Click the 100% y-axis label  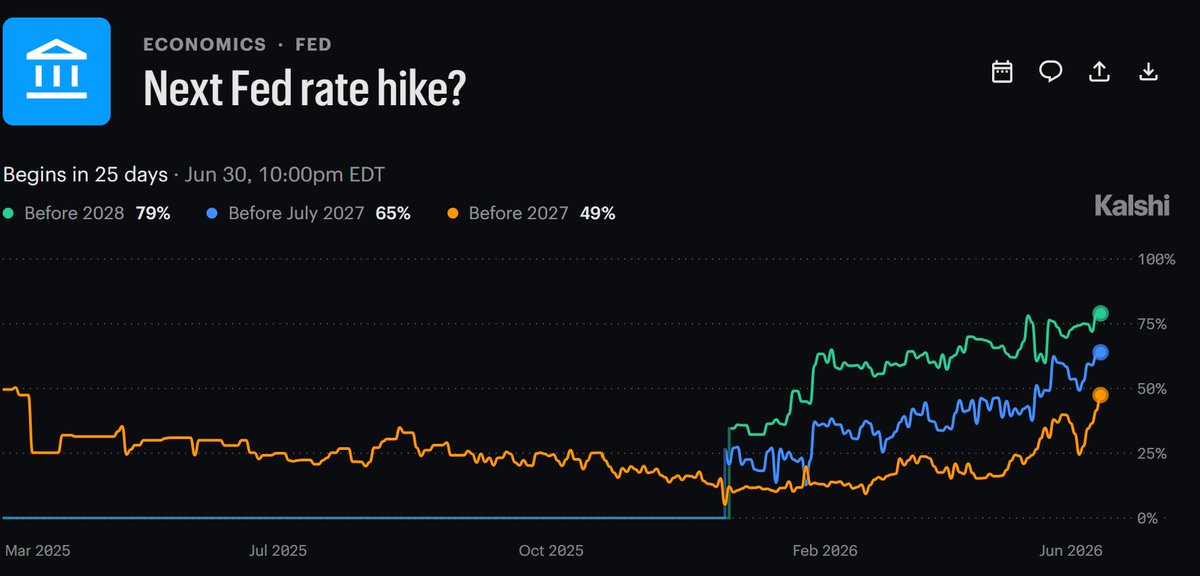click(x=1157, y=259)
